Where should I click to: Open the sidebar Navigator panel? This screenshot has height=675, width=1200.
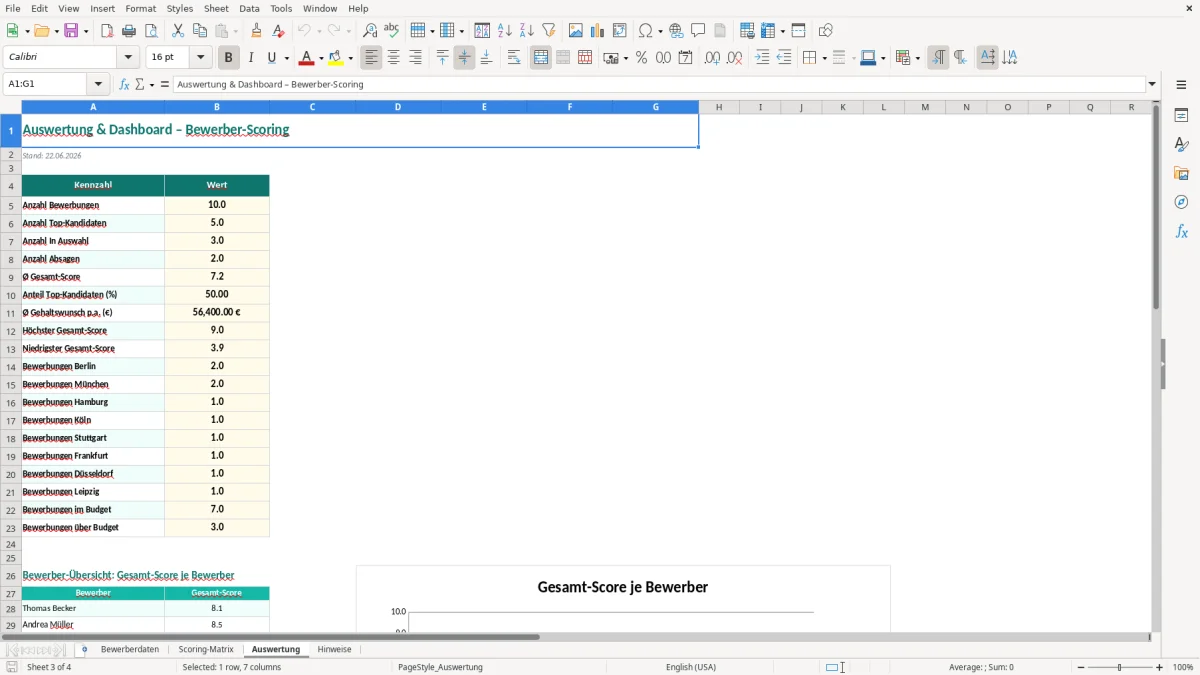click(x=1181, y=202)
